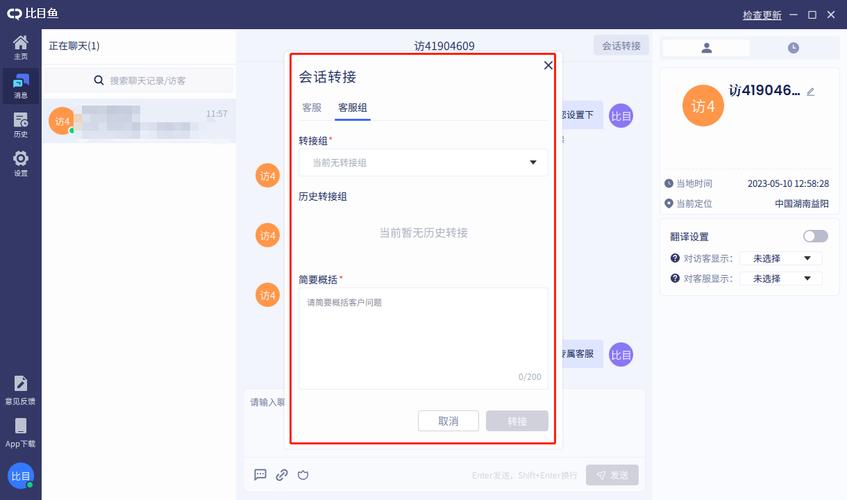Image resolution: width=847 pixels, height=500 pixels.
Task: Switch to visitor profile person tab
Action: [x=706, y=48]
